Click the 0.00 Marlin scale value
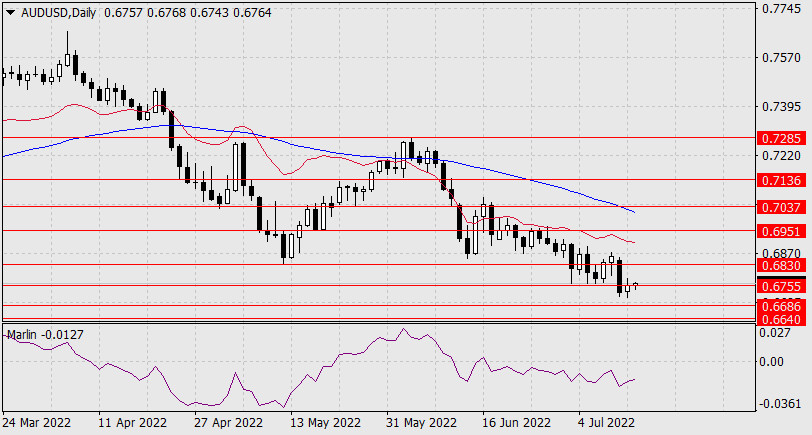The height and width of the screenshot is (435, 812). click(772, 361)
